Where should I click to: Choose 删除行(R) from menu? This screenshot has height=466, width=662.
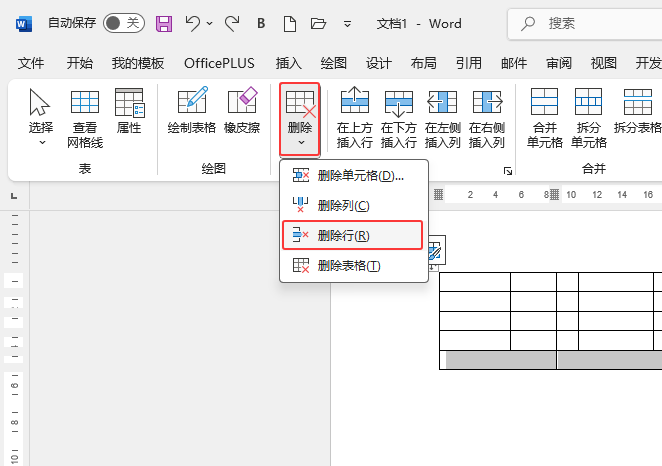click(x=353, y=235)
